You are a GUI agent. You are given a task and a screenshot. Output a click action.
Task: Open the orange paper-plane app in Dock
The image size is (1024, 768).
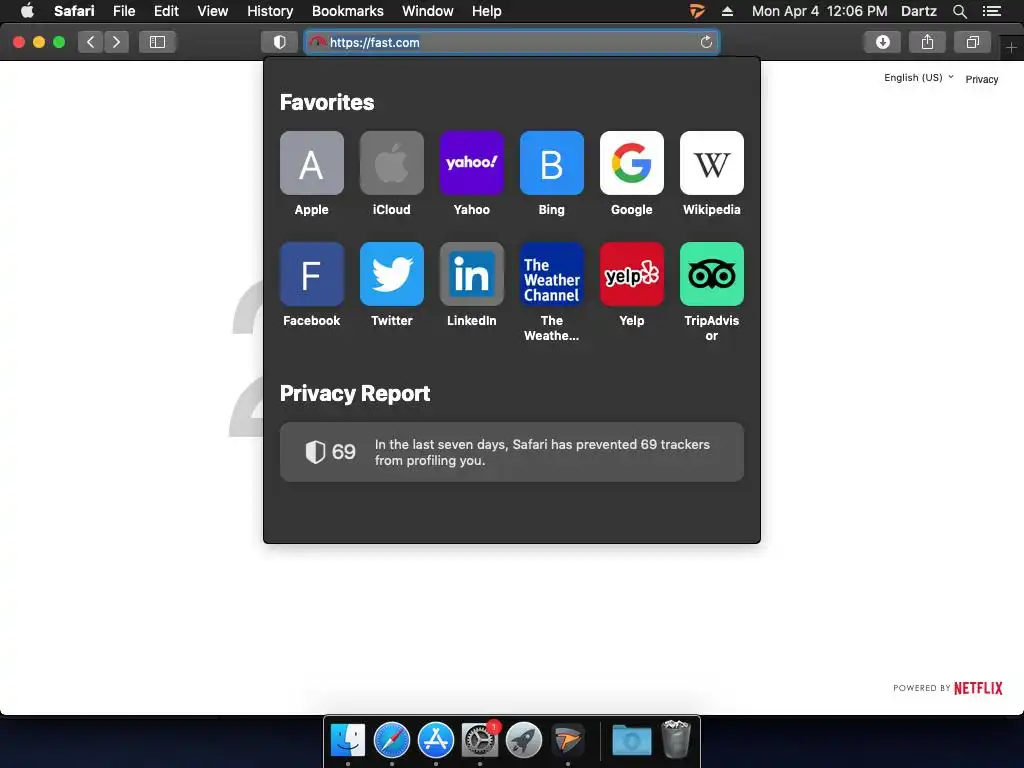coord(568,740)
